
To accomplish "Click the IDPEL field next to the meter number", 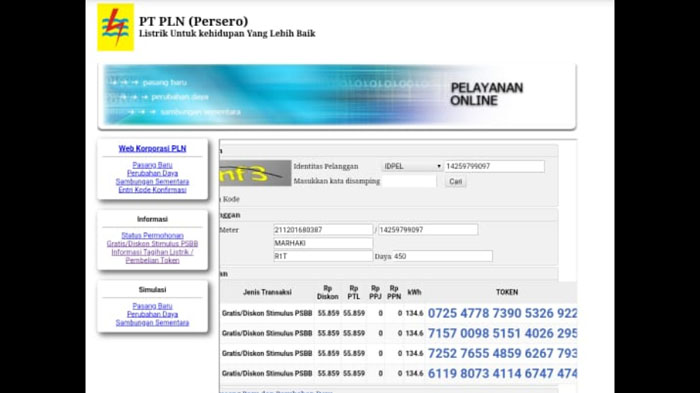I will point(428,230).
